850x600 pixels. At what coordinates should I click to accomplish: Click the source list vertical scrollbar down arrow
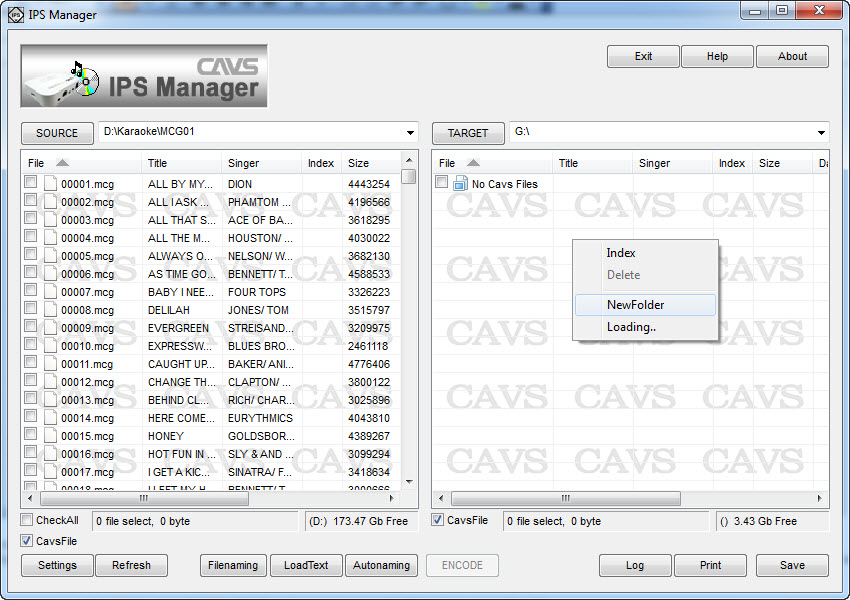pyautogui.click(x=409, y=480)
